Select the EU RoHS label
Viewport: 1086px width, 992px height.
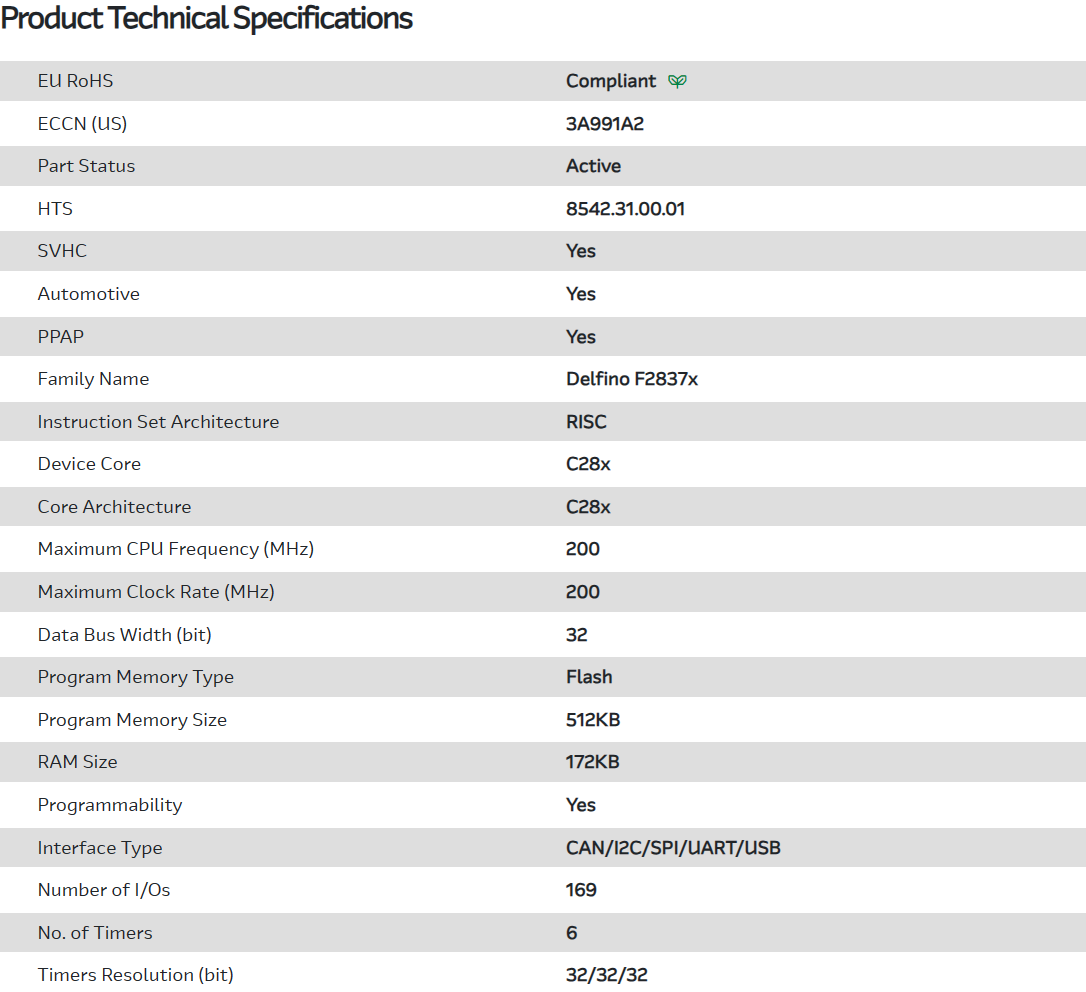point(75,81)
